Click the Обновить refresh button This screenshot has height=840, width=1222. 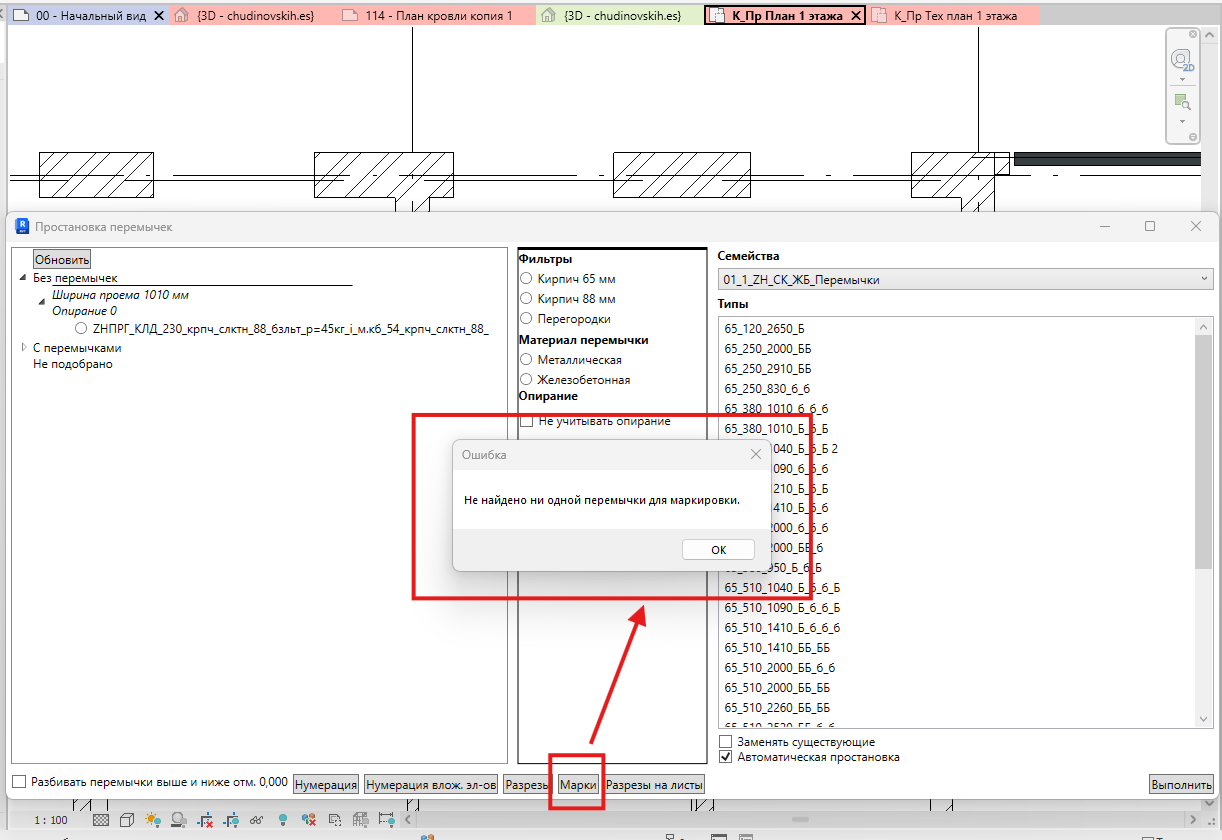pyautogui.click(x=62, y=259)
